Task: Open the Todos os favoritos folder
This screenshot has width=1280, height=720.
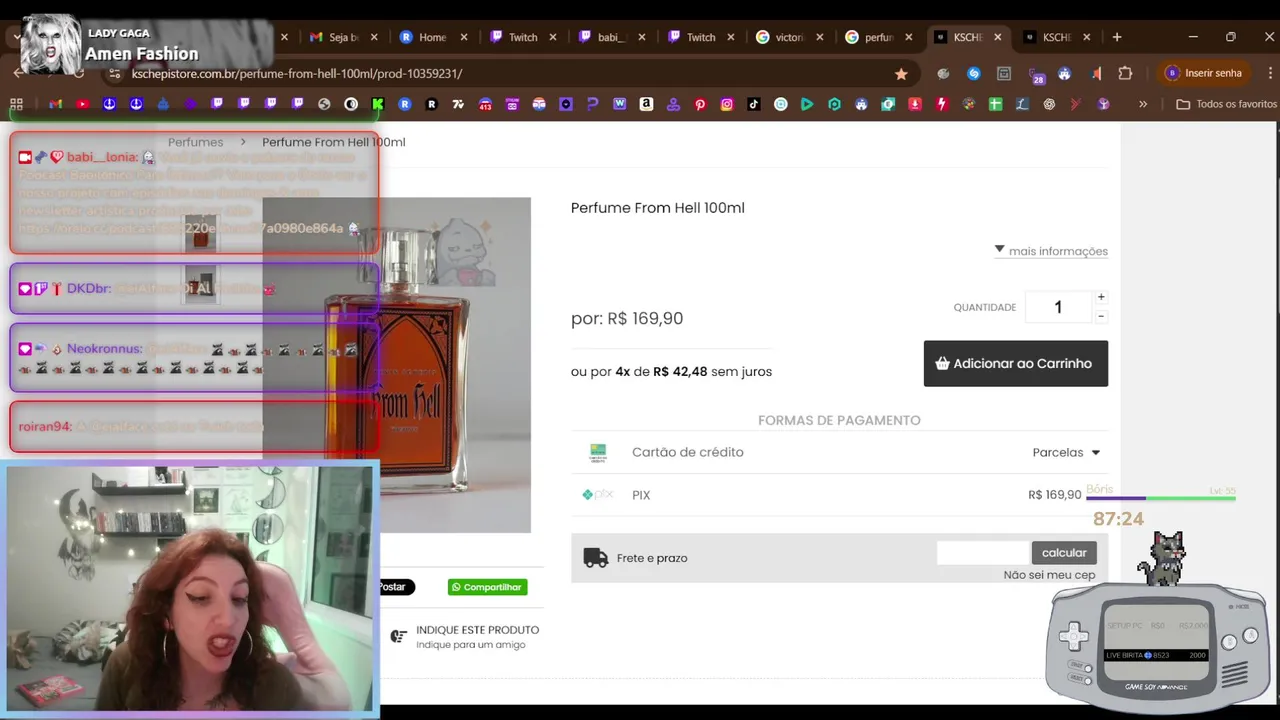Action: click(1226, 104)
